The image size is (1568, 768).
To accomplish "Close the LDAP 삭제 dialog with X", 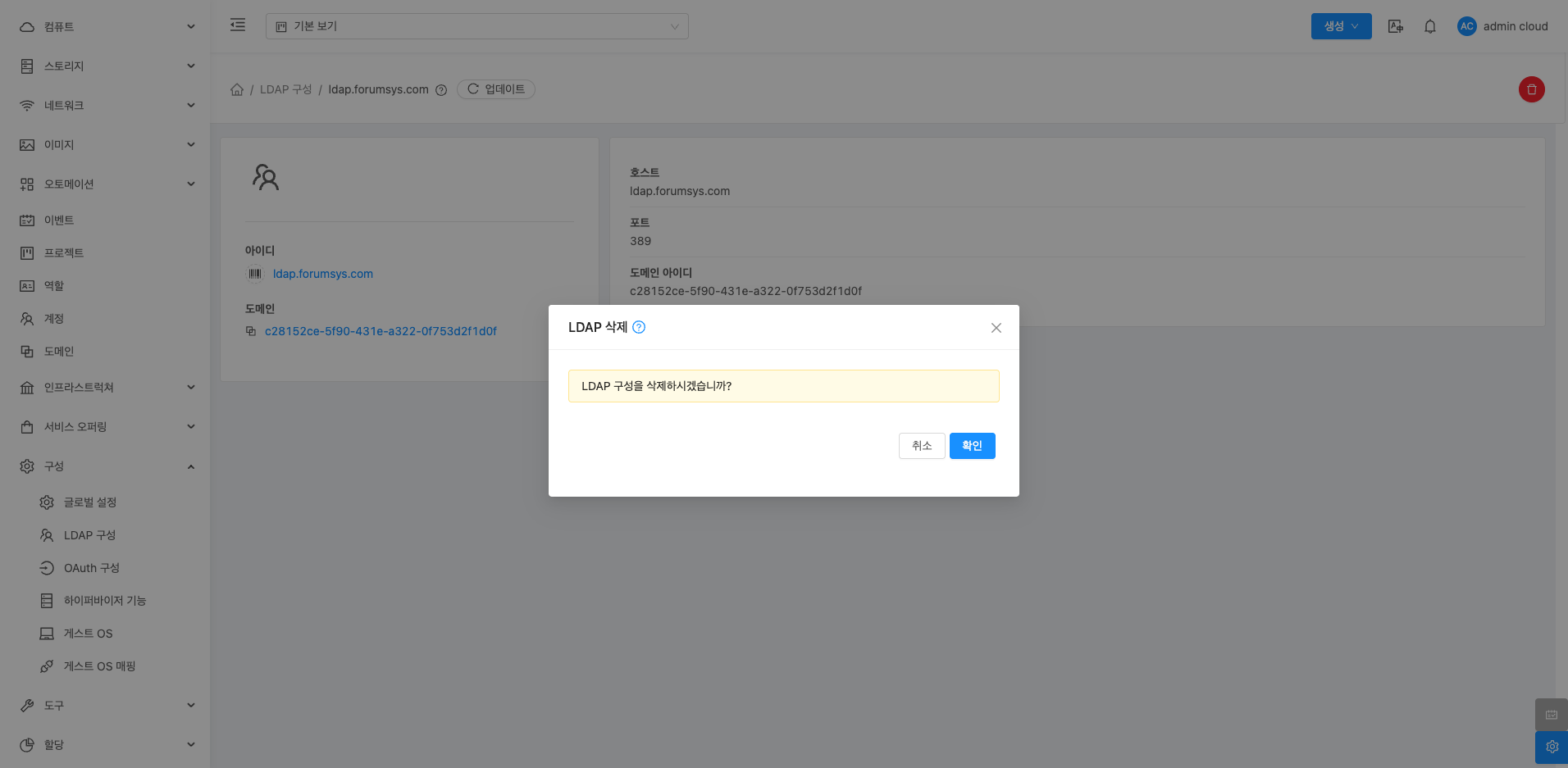I will pyautogui.click(x=996, y=328).
